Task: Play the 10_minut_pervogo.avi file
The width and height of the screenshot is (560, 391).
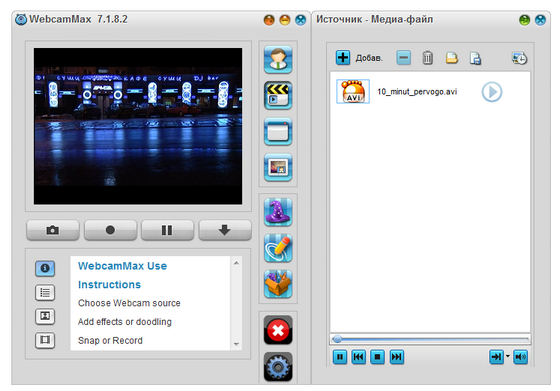Action: point(491,92)
